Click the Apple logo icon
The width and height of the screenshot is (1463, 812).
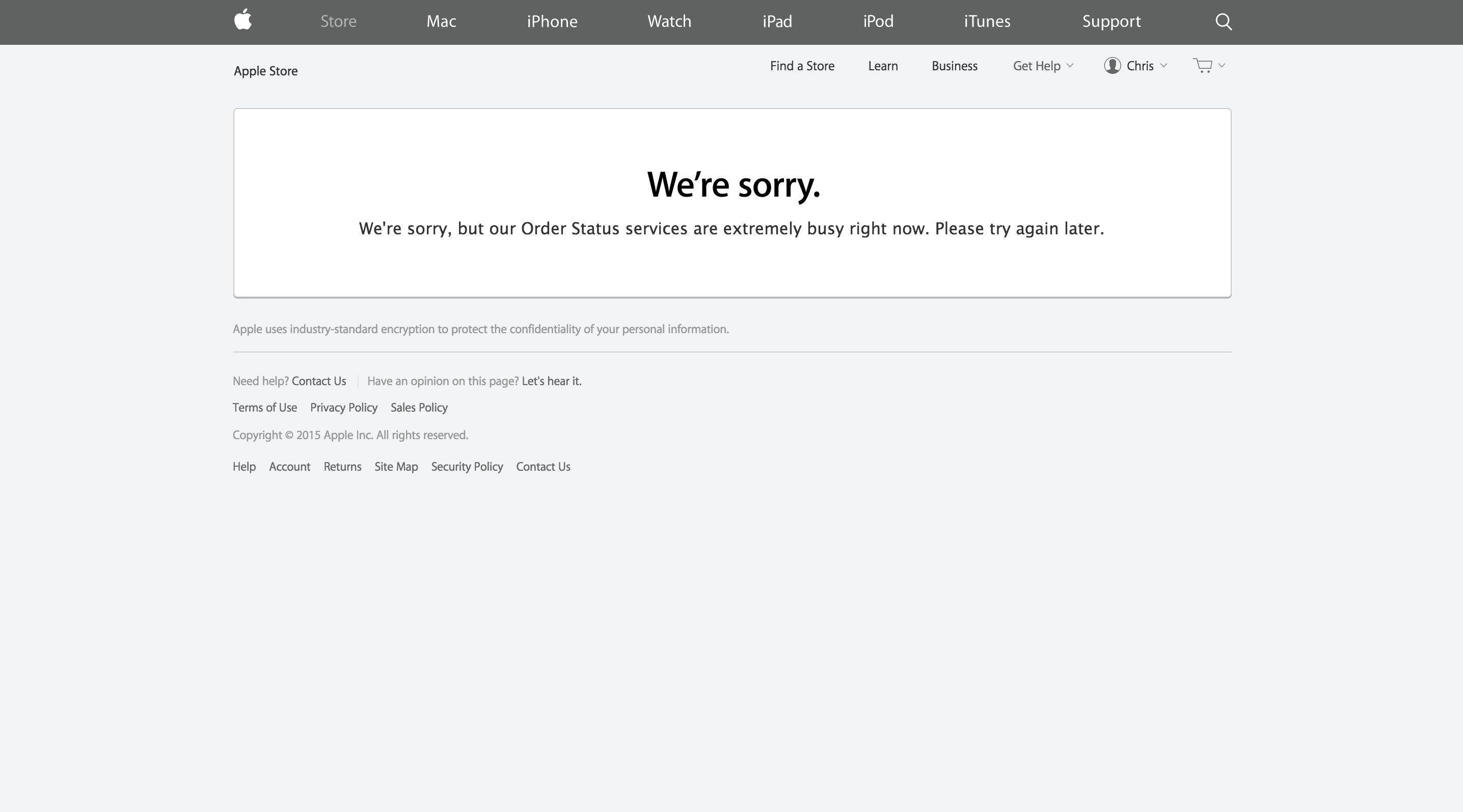pyautogui.click(x=242, y=20)
